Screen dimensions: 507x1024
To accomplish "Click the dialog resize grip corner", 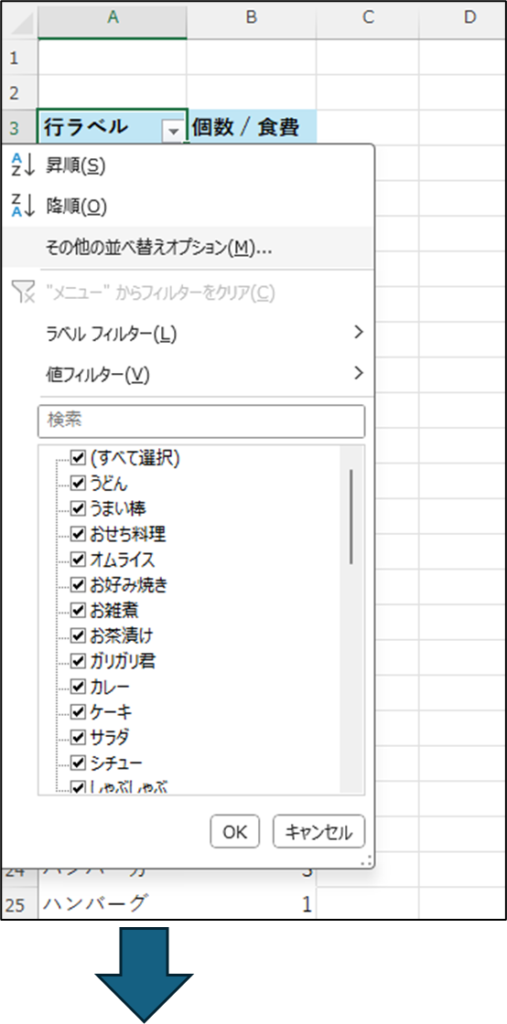I will point(368,861).
